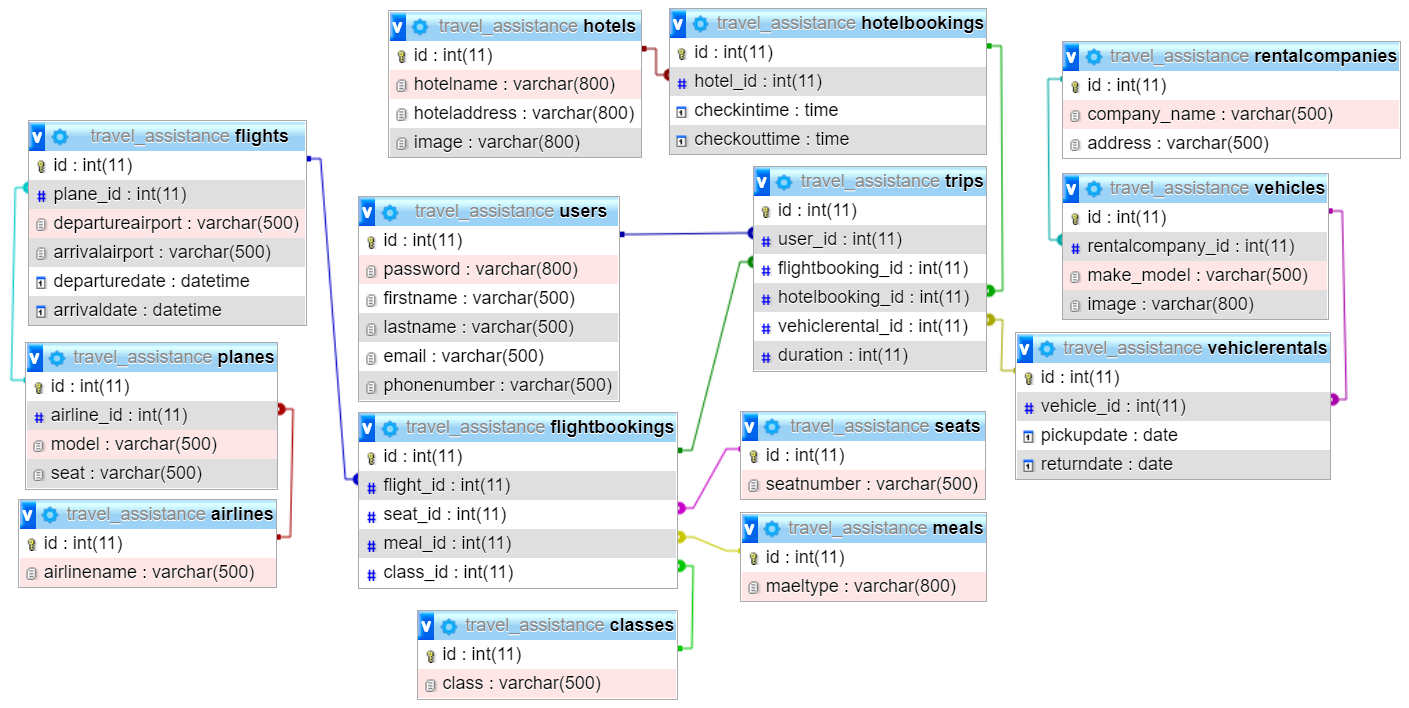Click the gear icon on flights table

click(x=60, y=137)
